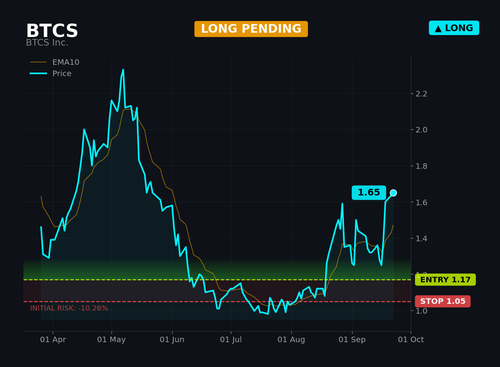Click the 01 Aug axis label

[291, 339]
